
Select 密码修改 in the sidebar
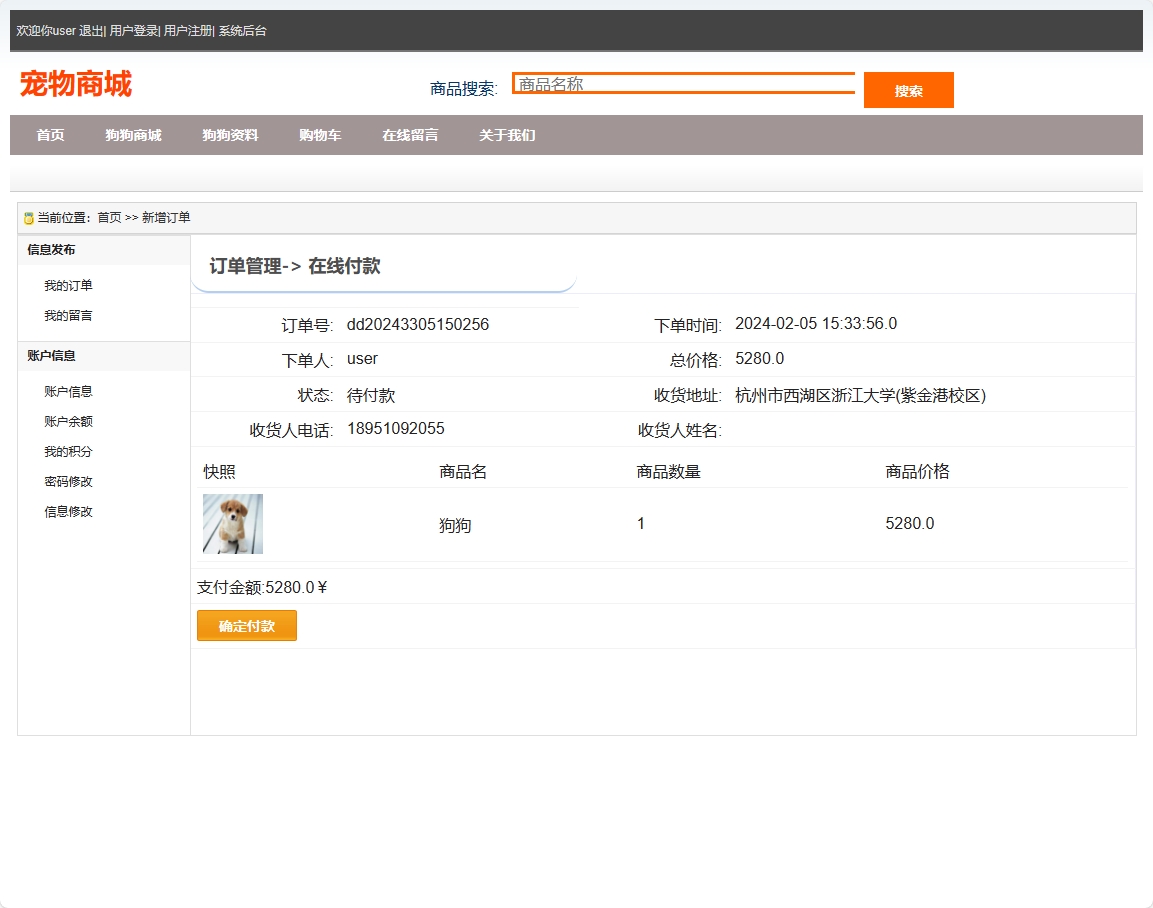pos(68,482)
